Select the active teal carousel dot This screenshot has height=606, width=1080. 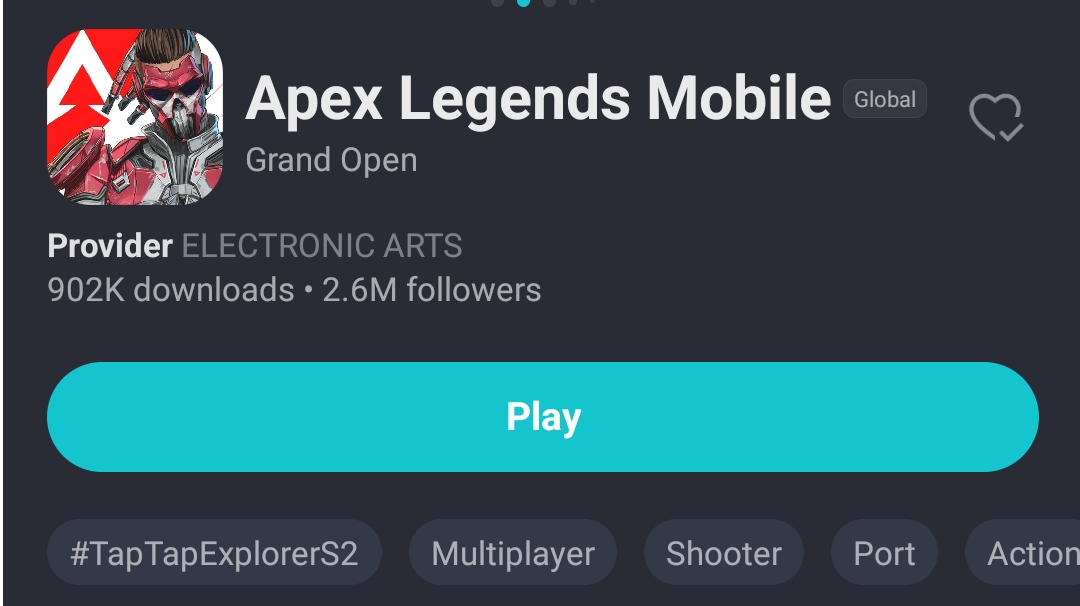click(x=523, y=2)
